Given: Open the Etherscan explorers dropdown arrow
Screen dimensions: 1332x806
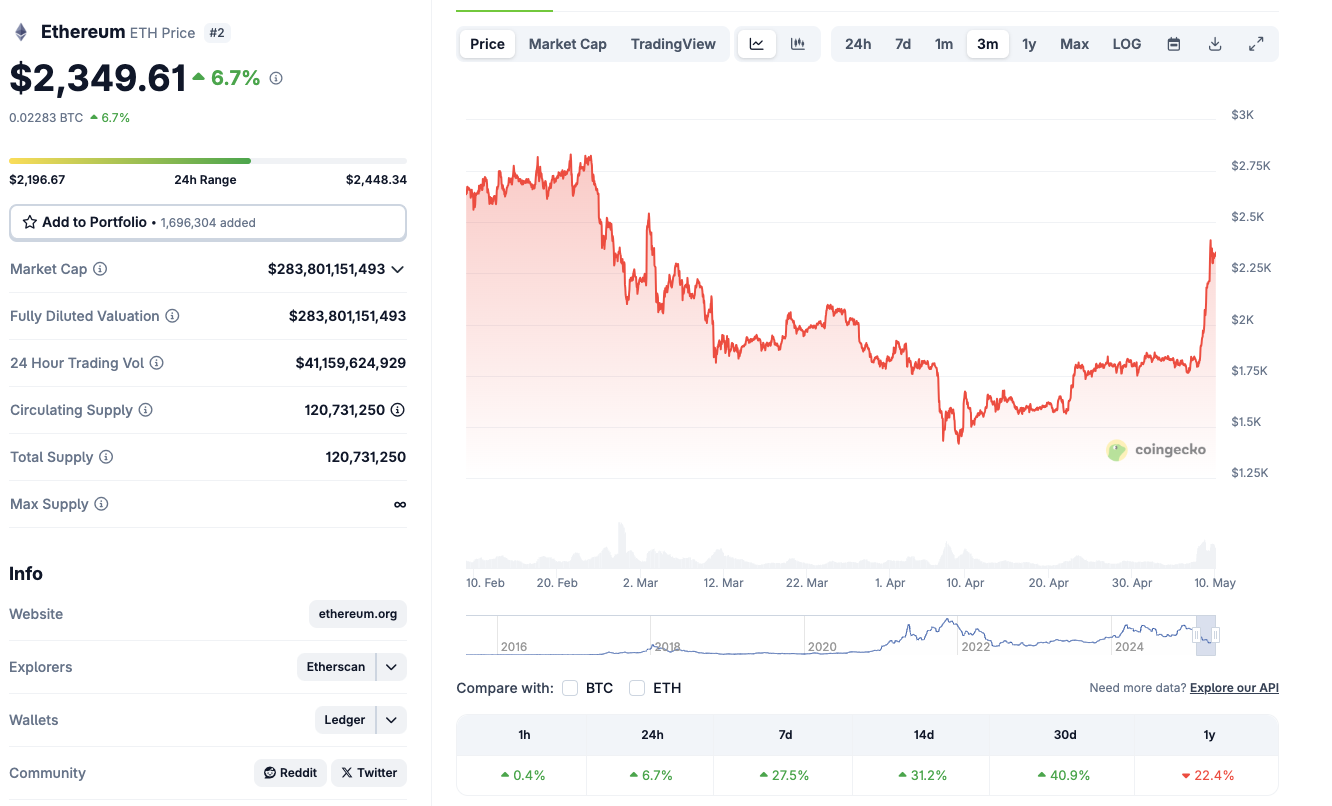Looking at the screenshot, I should tap(391, 667).
